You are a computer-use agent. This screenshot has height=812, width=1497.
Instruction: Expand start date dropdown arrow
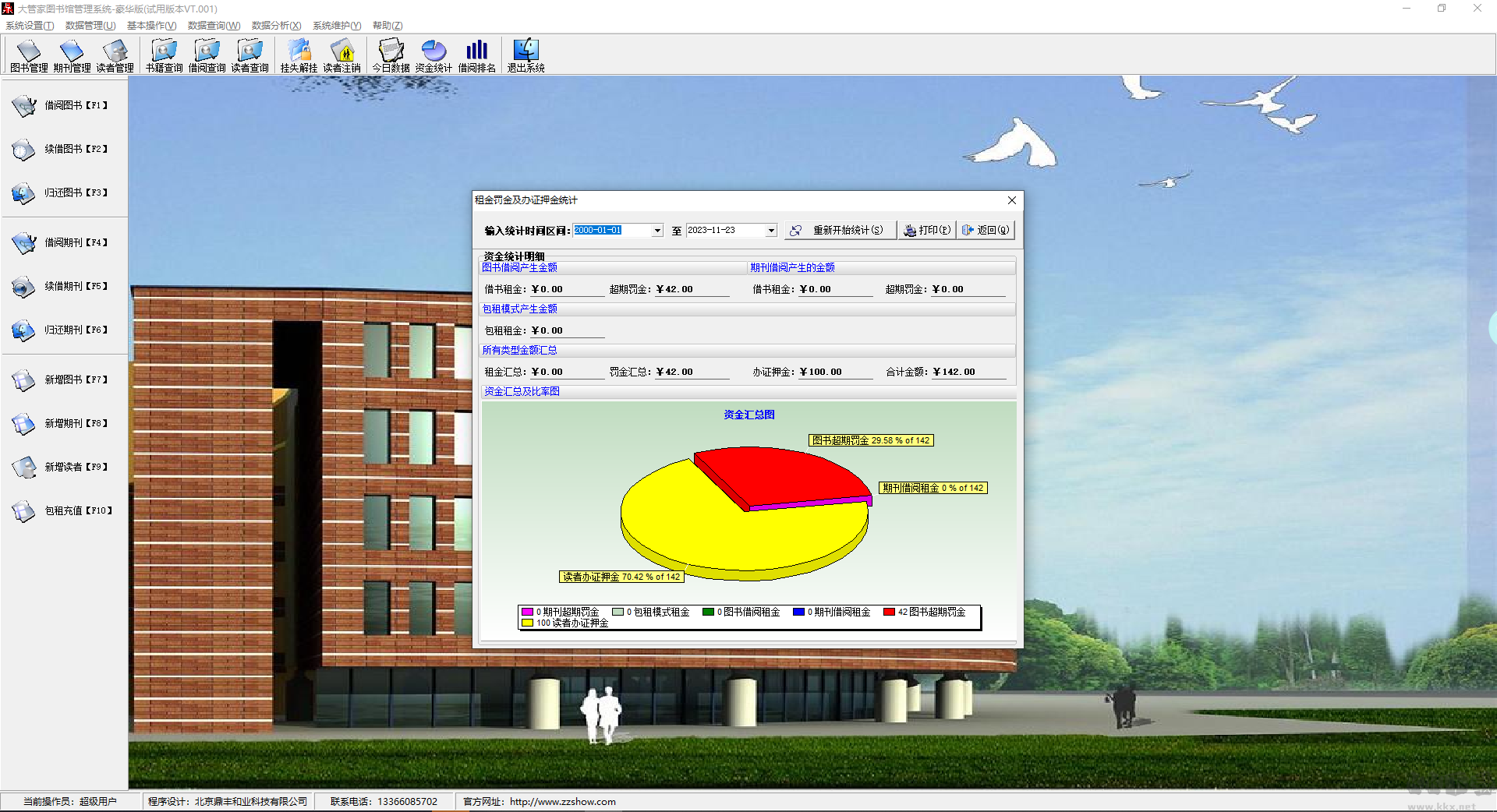point(657,231)
